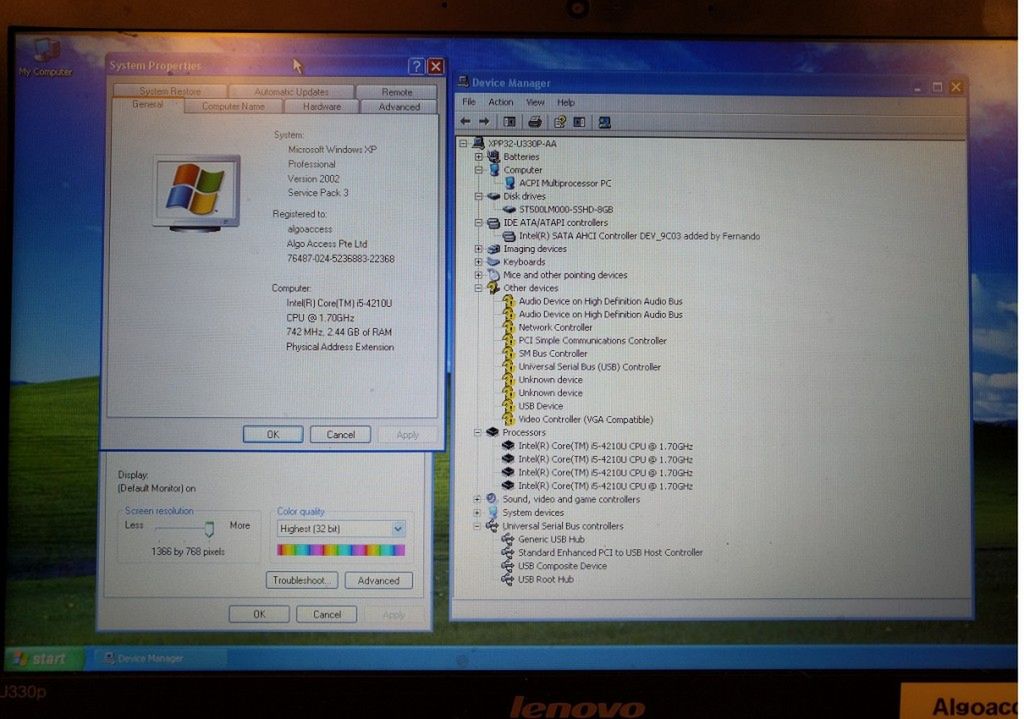Screen dimensions: 1024x719
Task: Expand the Imaging devices node
Action: [478, 249]
